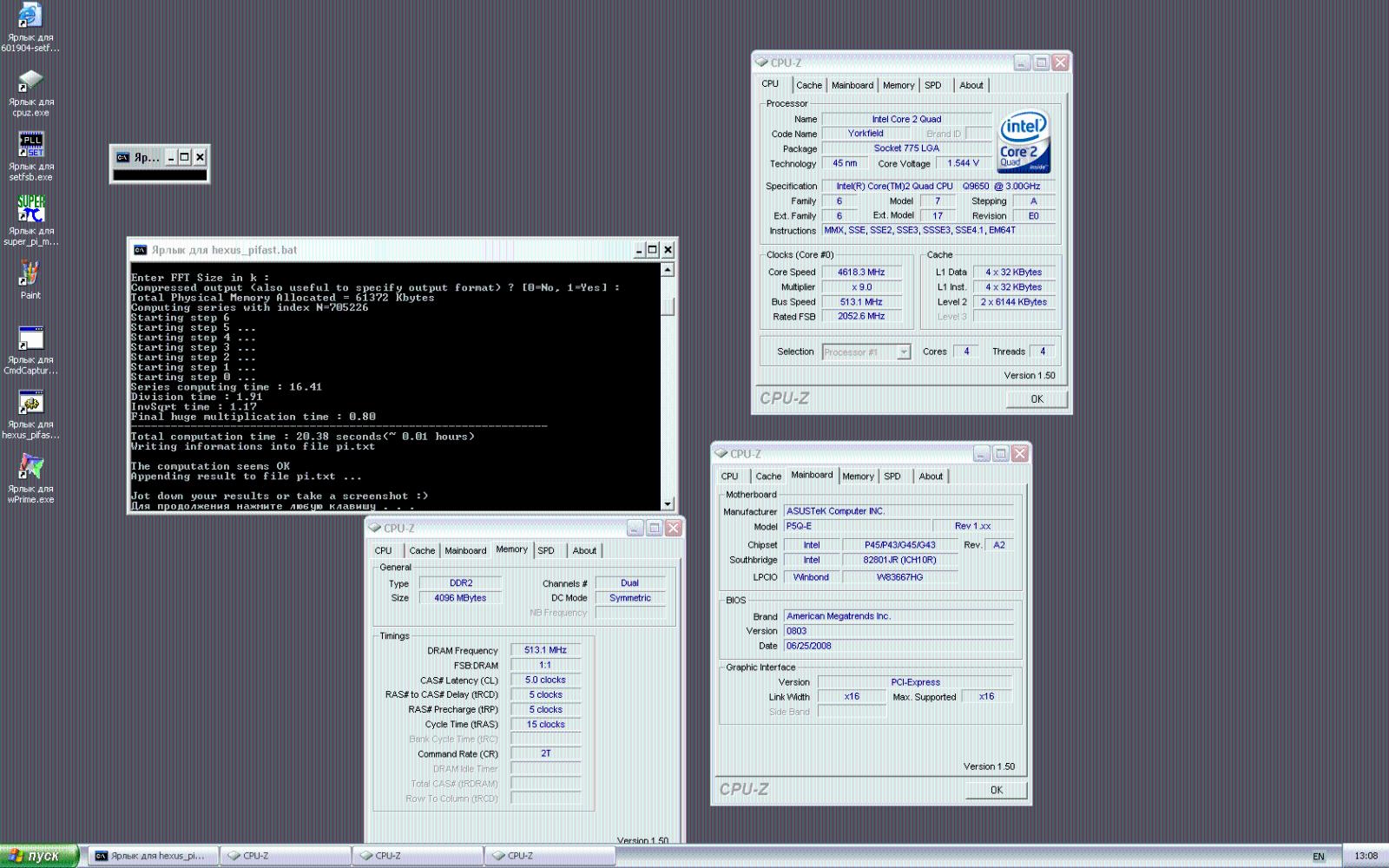
Task: Click the Cycle Time 15 clocks field
Action: 545,724
